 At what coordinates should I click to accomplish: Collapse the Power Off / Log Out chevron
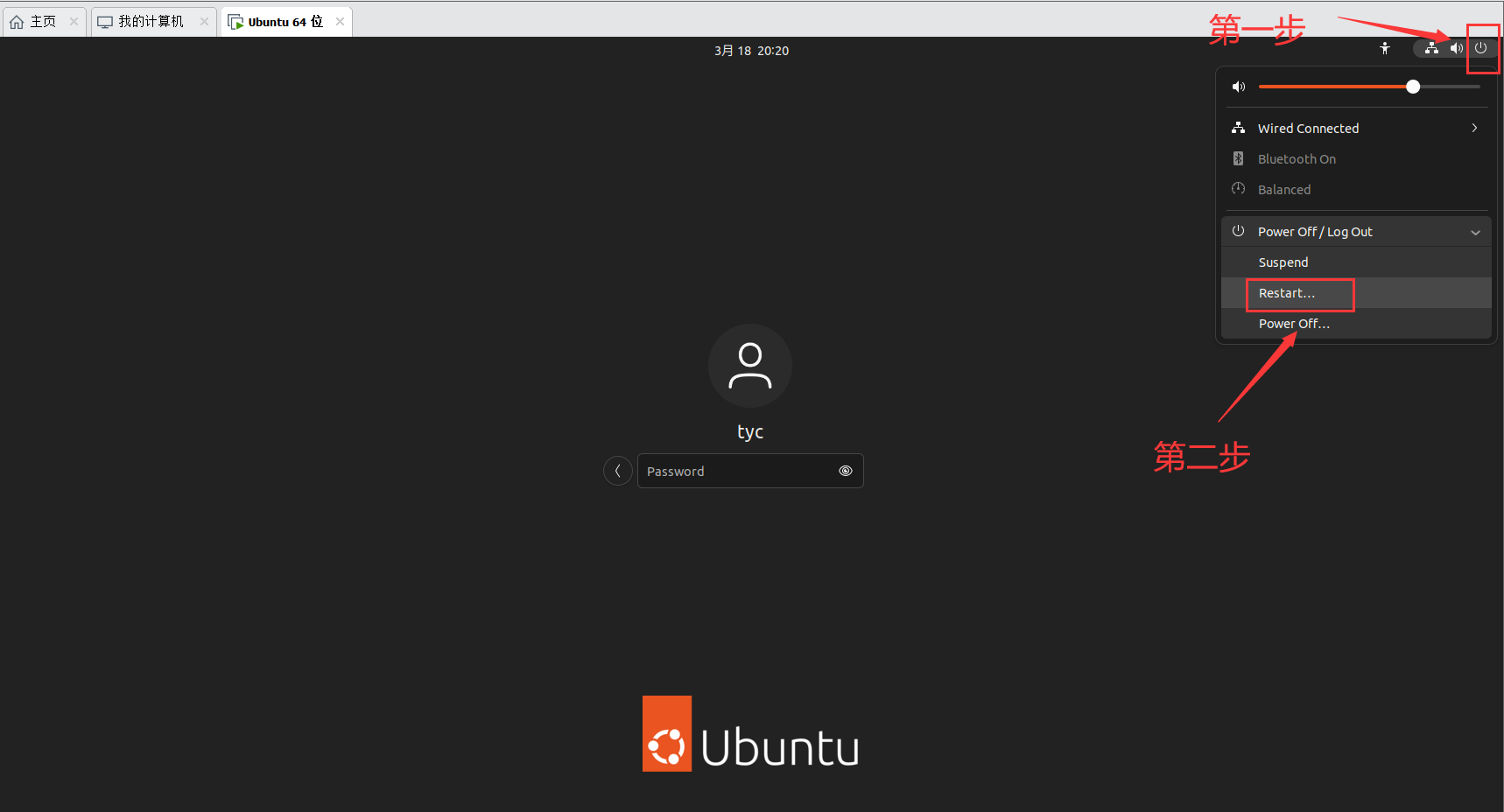(1475, 232)
